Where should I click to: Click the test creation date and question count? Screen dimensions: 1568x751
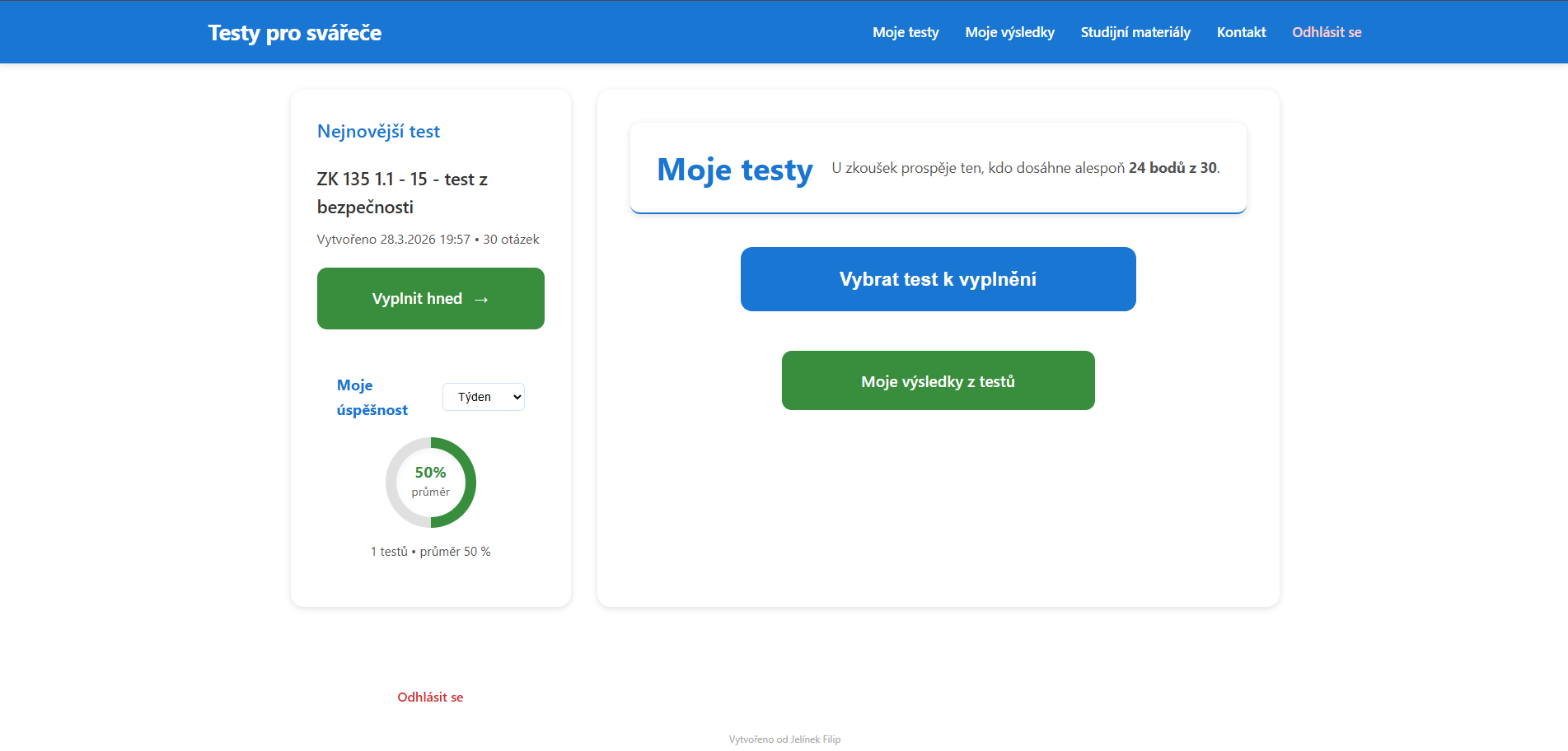pyautogui.click(x=428, y=240)
